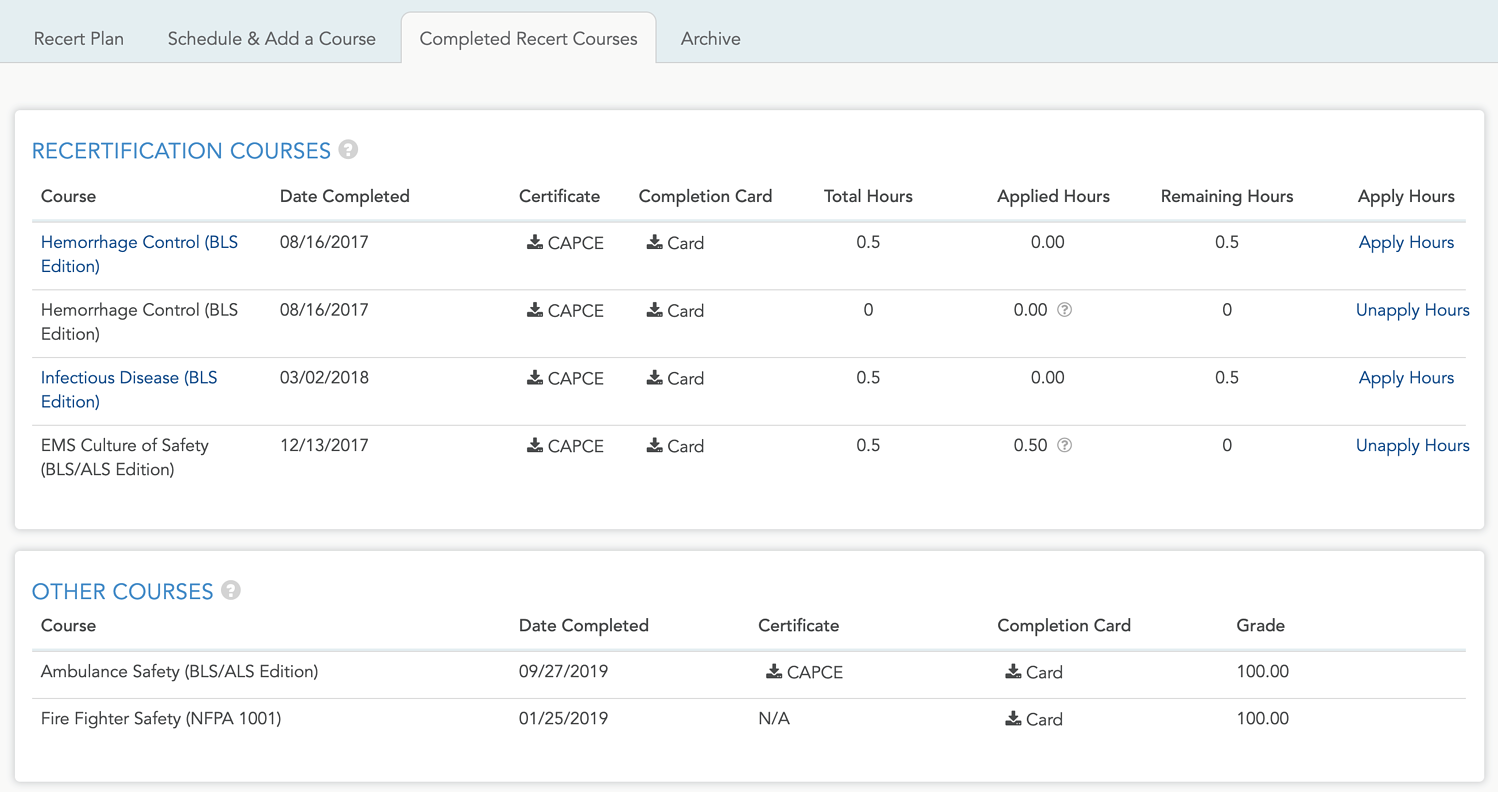The width and height of the screenshot is (1498, 792).
Task: Download the CAPCE certificate for Ambulance Safety
Action: click(x=804, y=672)
